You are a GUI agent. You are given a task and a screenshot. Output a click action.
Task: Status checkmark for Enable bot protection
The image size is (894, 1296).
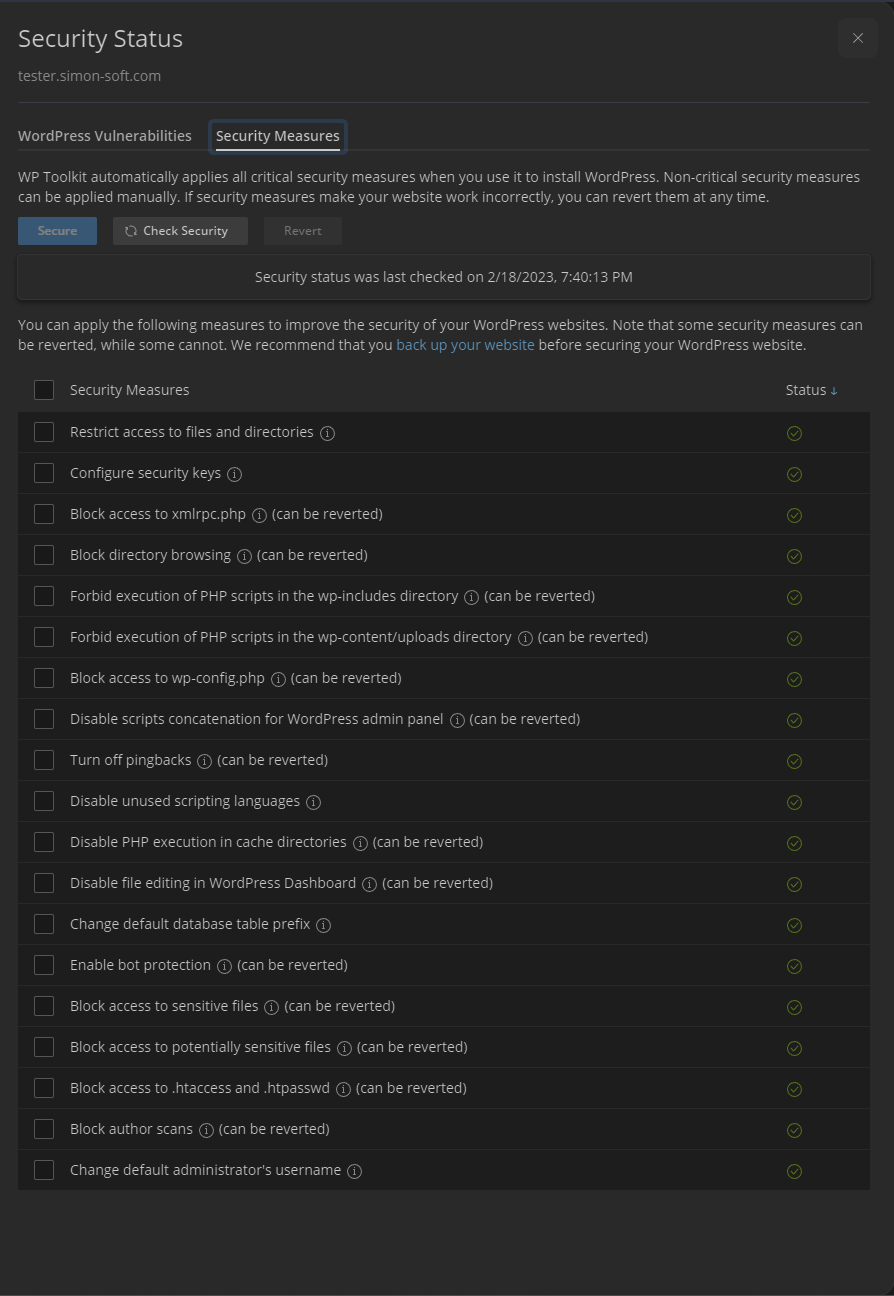[795, 966]
